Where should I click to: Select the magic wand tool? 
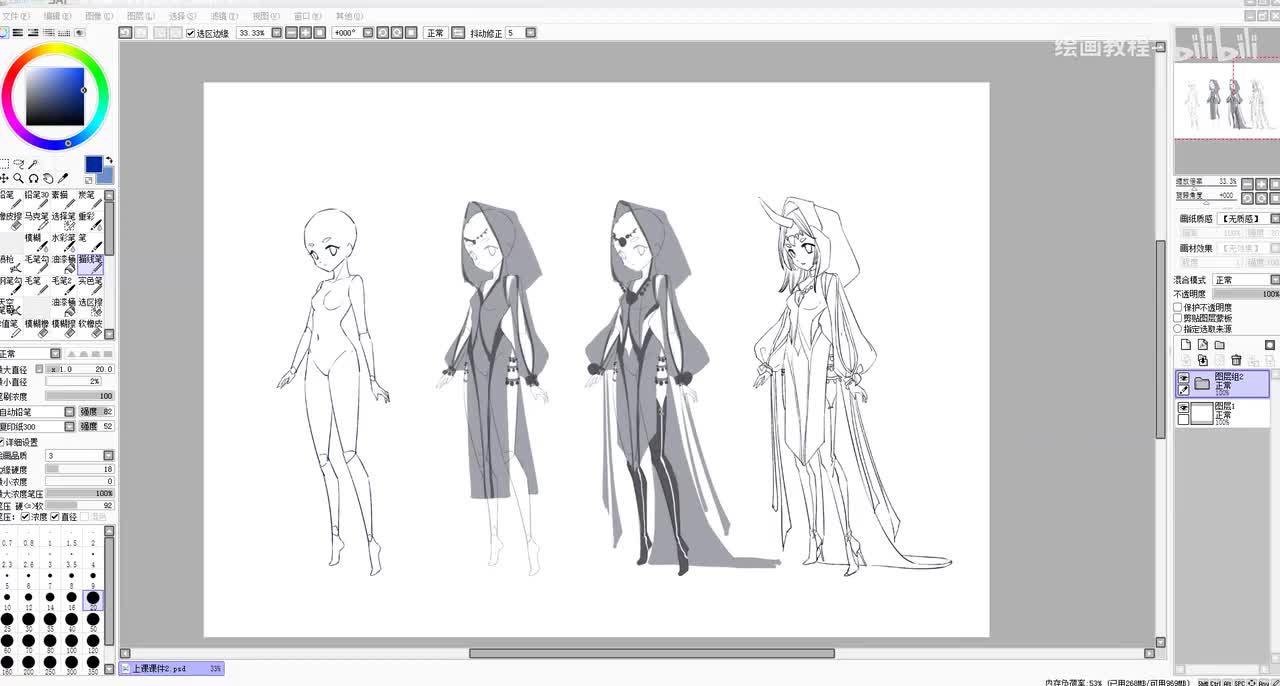pos(33,163)
